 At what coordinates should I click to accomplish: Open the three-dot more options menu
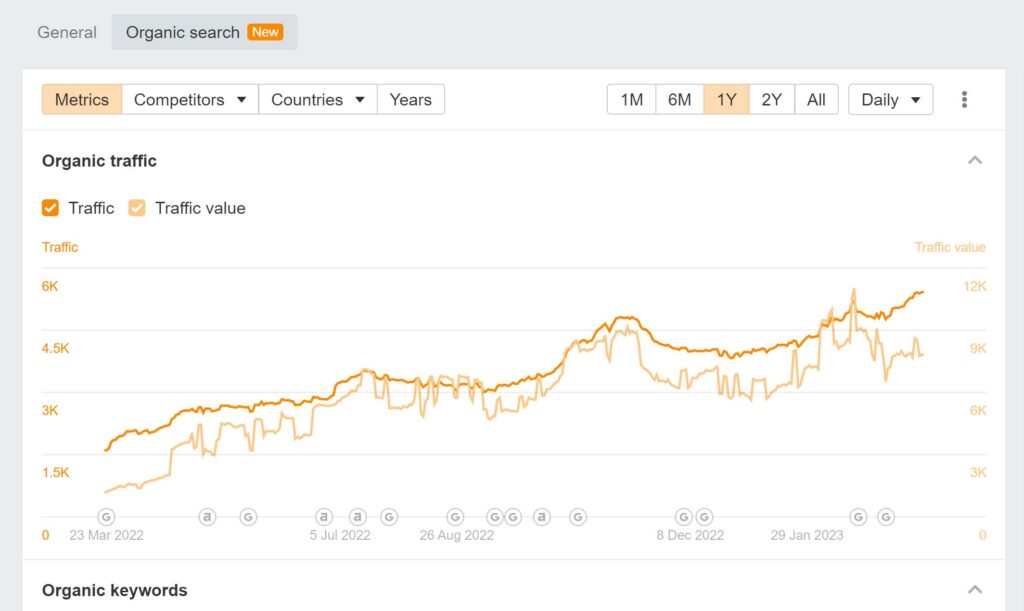(x=964, y=100)
